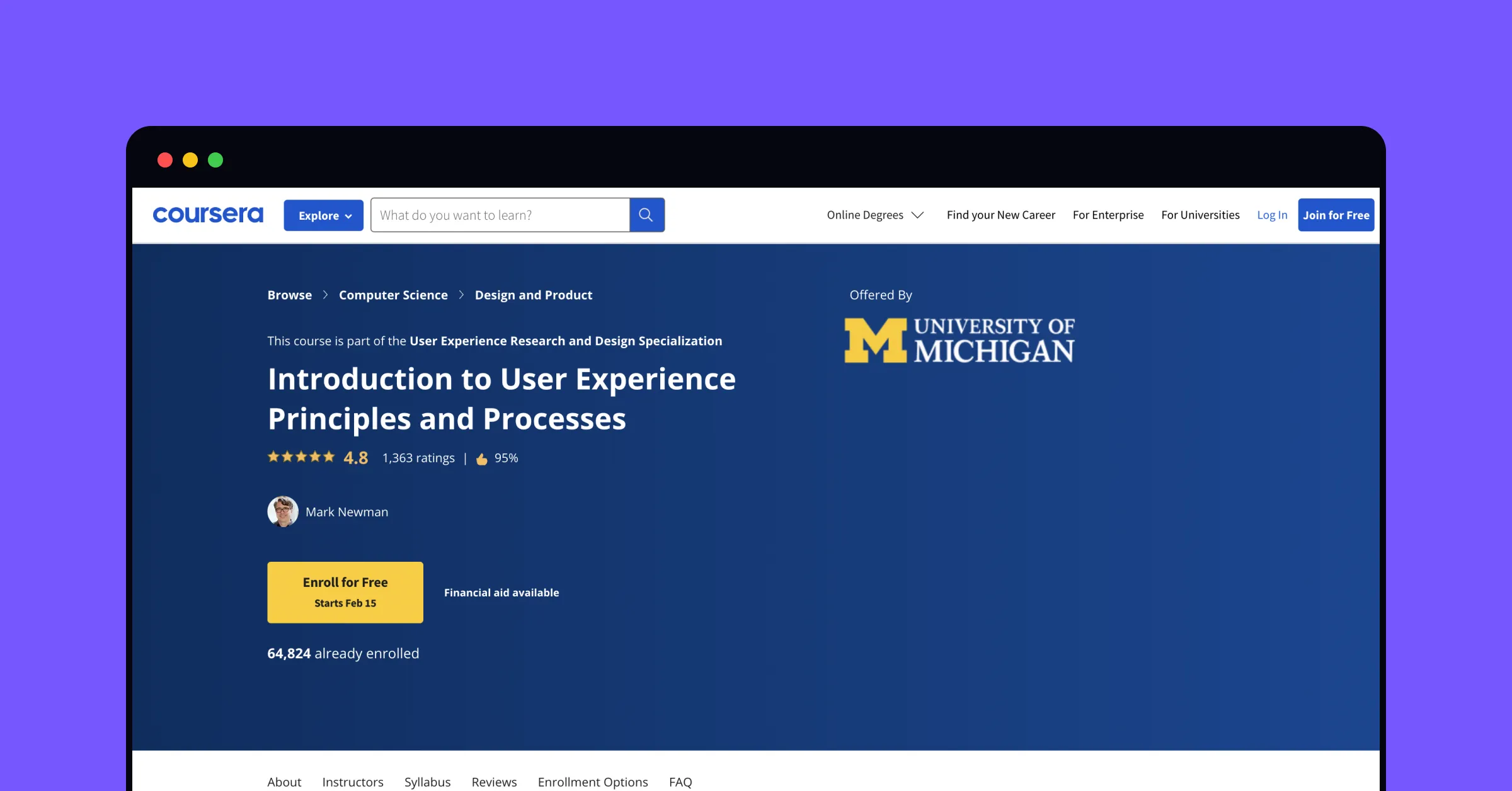Click Enroll for Free
The height and width of the screenshot is (791, 1512).
345,591
